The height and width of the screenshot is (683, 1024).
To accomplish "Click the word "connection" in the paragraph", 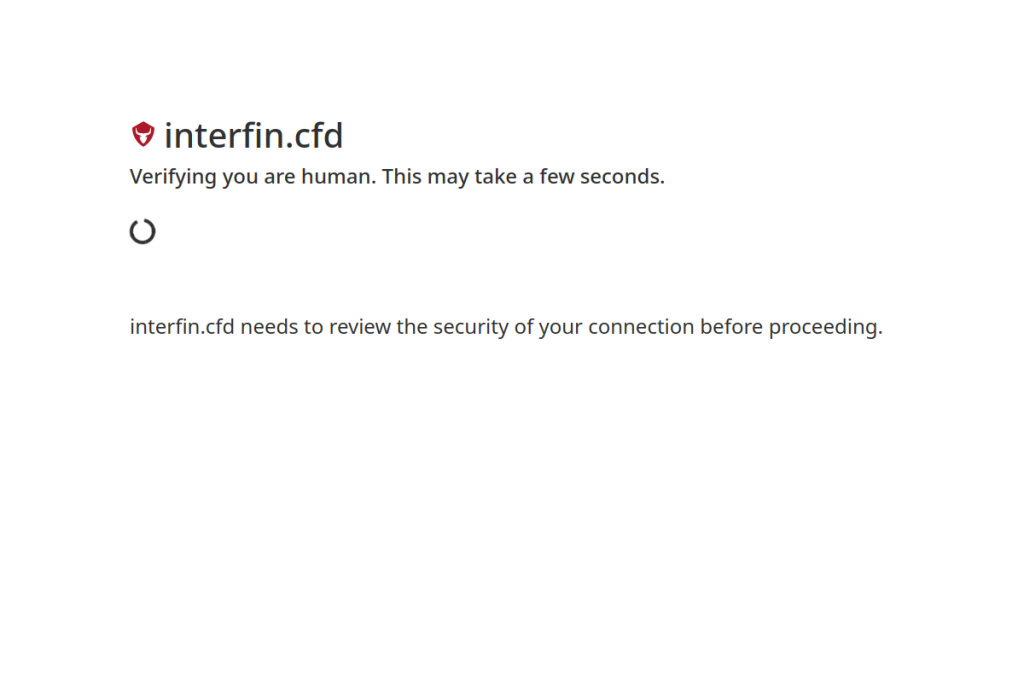I will pyautogui.click(x=641, y=327).
